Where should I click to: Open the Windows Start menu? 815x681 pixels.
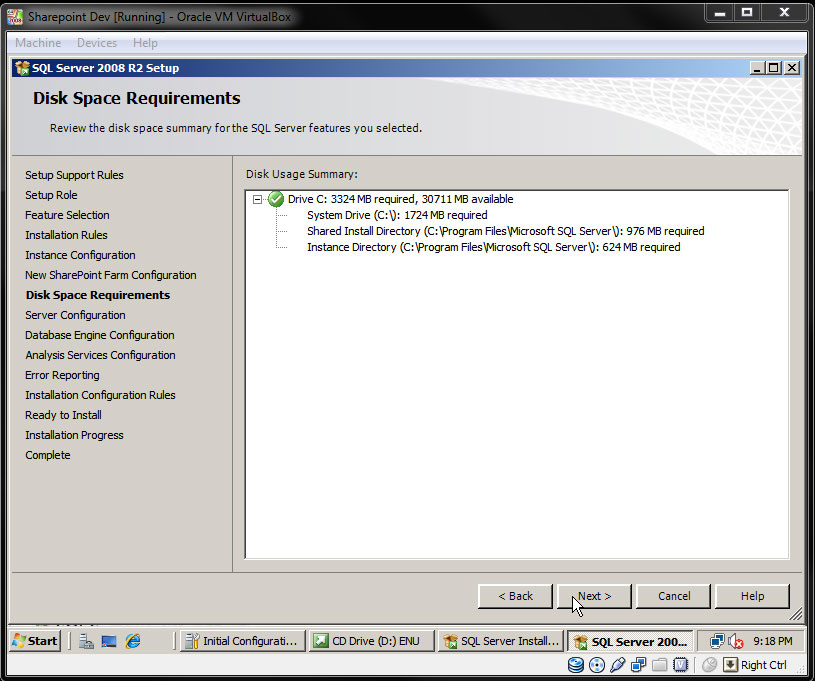(35, 641)
